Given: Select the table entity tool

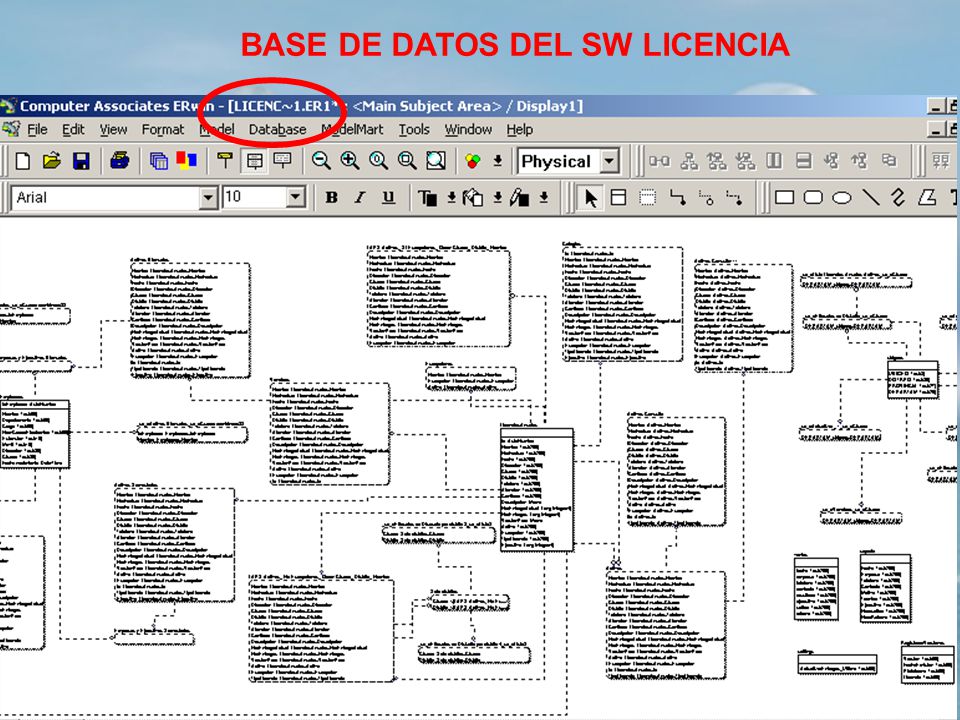Looking at the screenshot, I should pos(618,197).
